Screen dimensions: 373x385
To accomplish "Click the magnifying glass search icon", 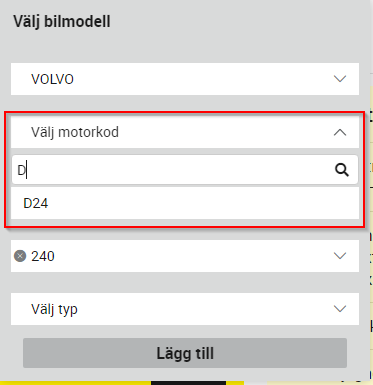I will (342, 170).
